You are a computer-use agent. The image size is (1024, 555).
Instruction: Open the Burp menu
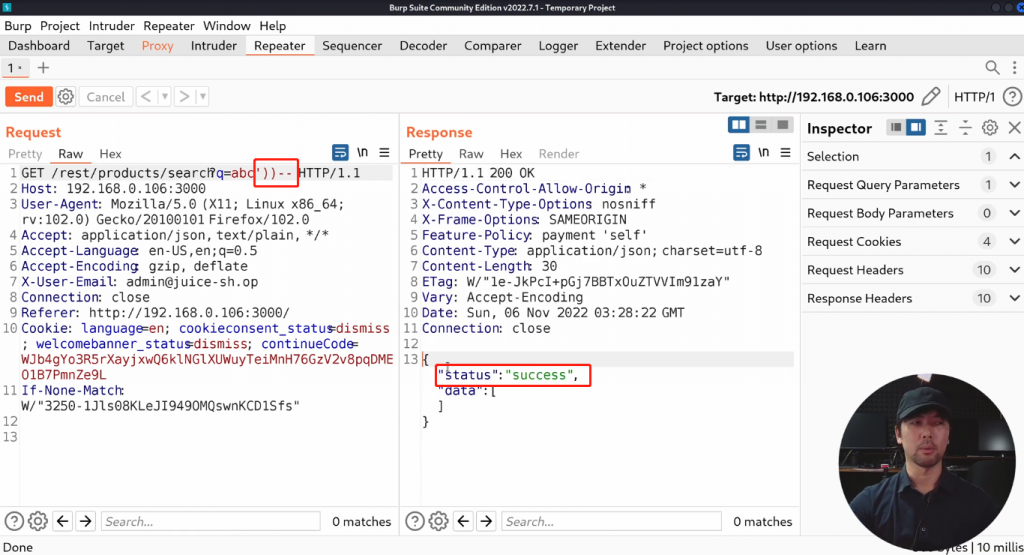18,26
